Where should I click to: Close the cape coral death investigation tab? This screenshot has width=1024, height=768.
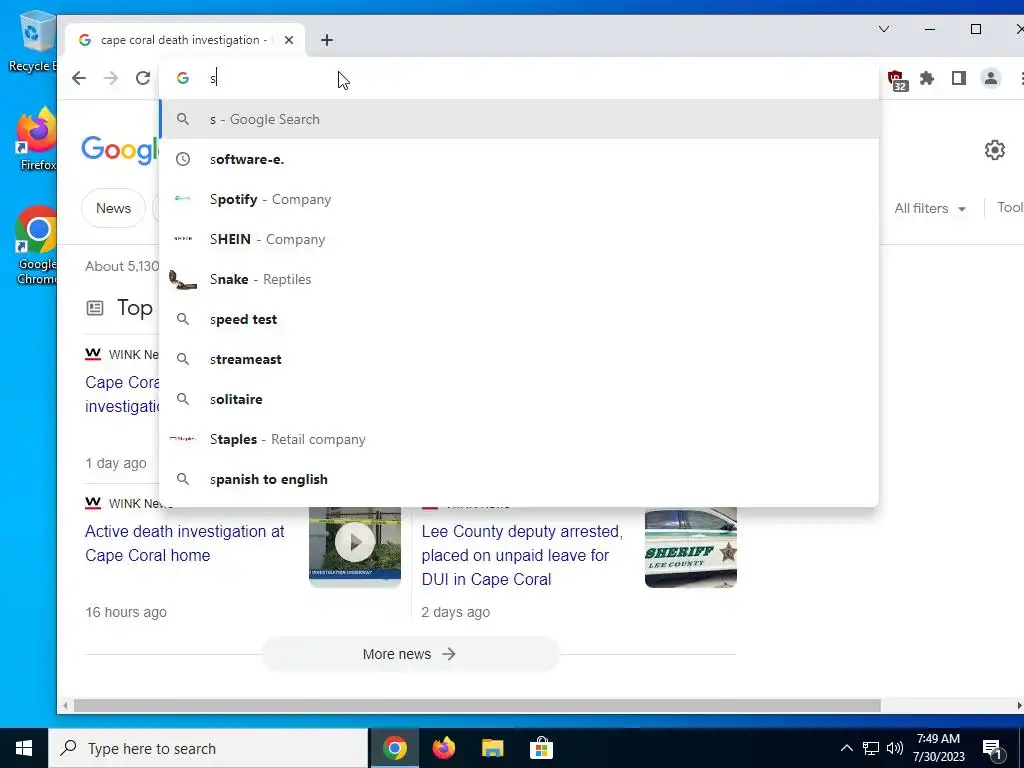[289, 40]
